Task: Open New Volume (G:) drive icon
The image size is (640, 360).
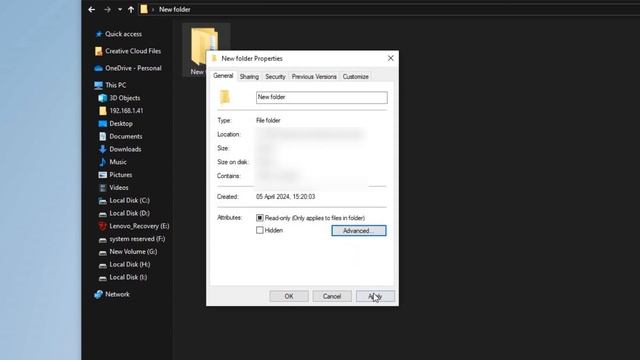Action: 102,252
